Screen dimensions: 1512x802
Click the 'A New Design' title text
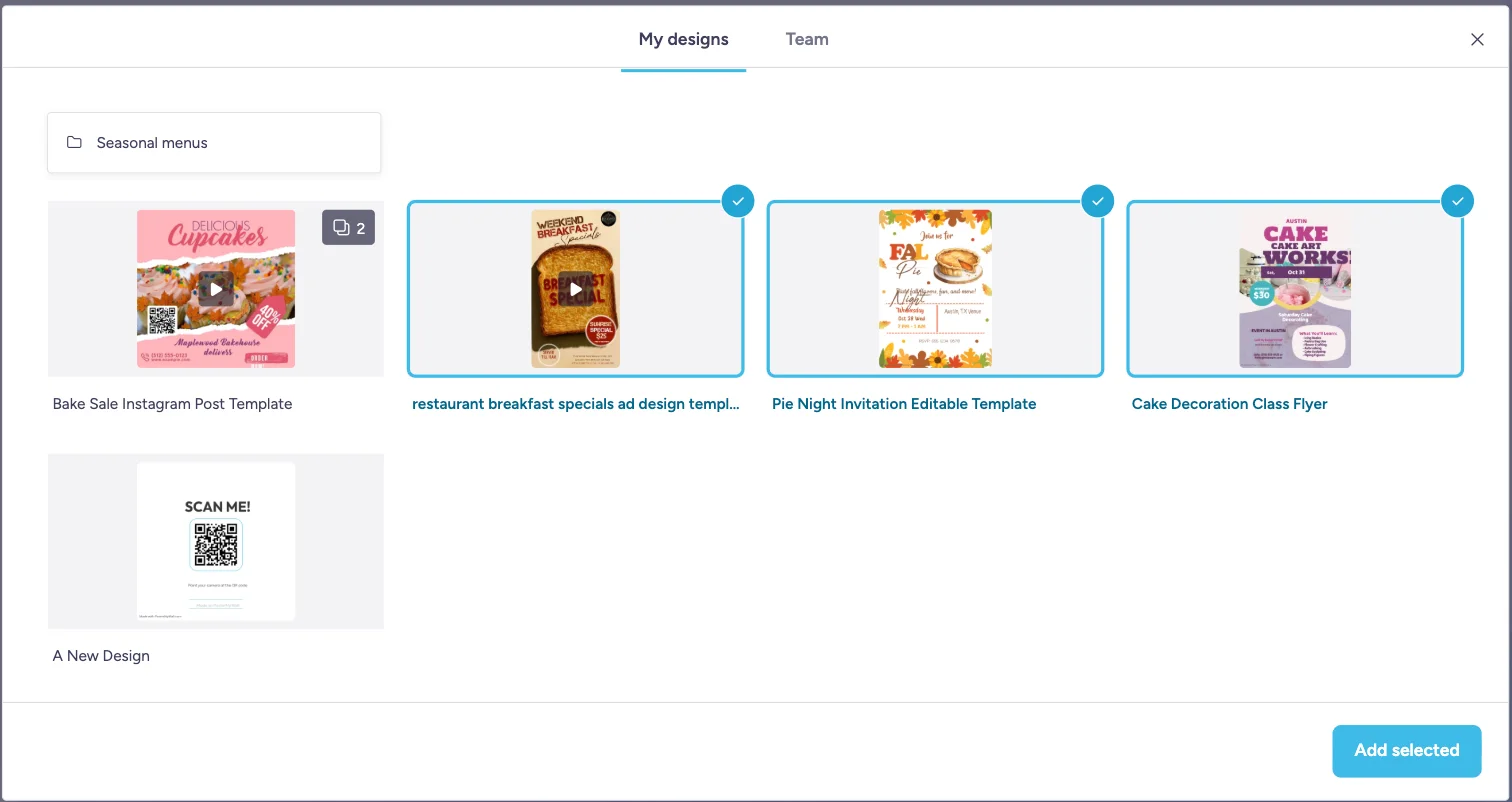pyautogui.click(x=101, y=656)
